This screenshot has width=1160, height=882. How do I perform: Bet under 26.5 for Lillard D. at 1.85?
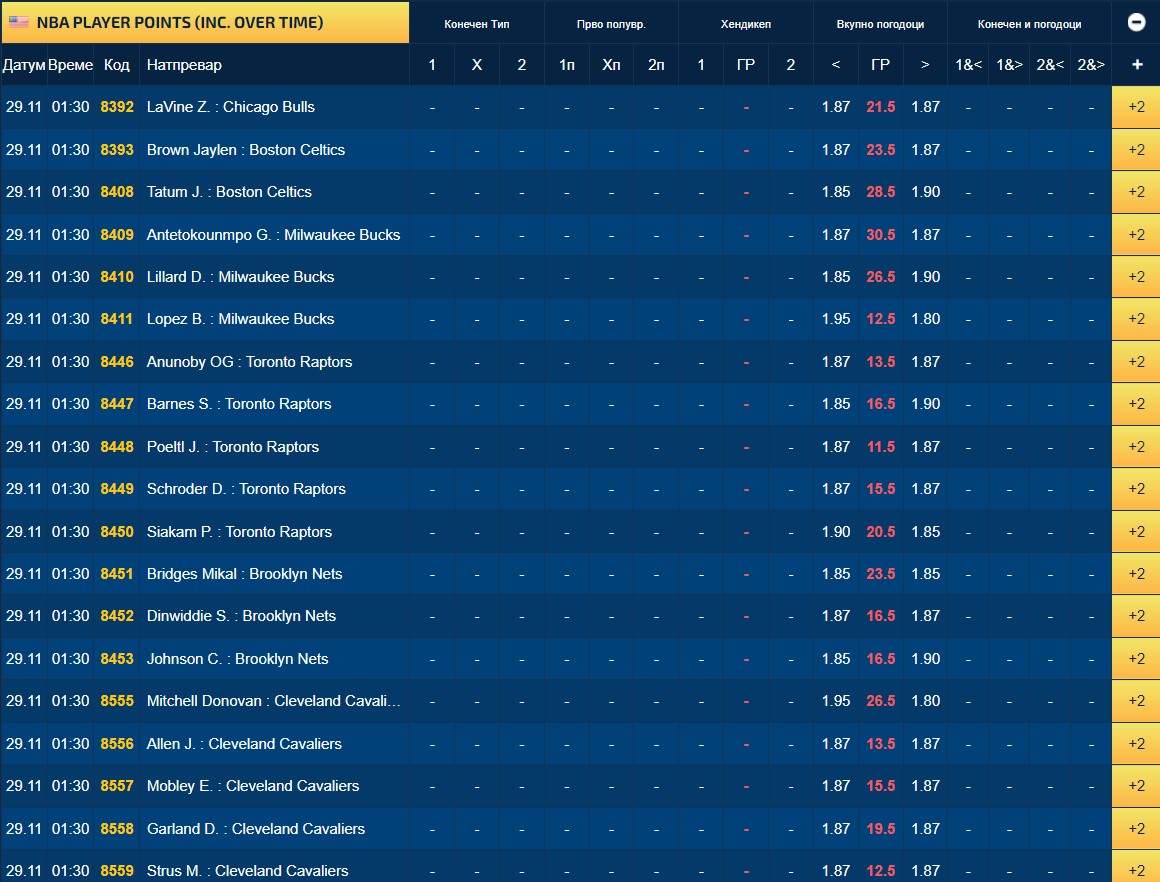point(836,277)
